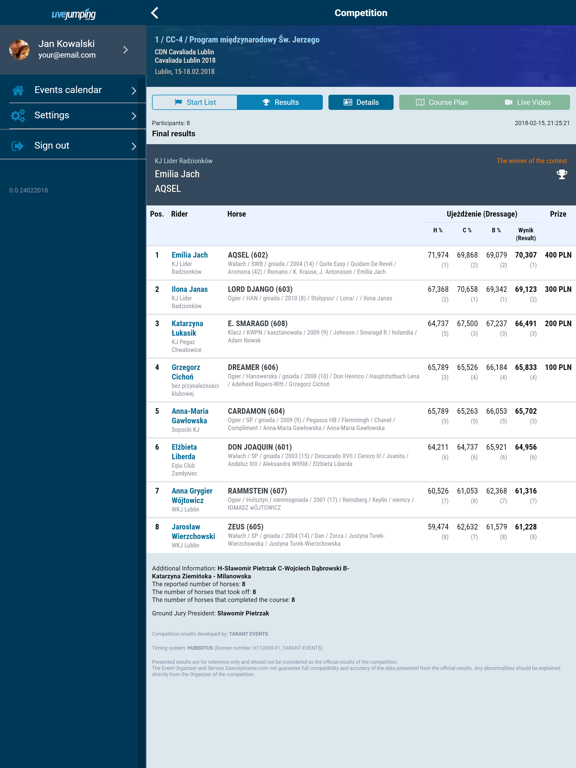Select horse DON JOAQUIN (601)
Image resolution: width=576 pixels, height=768 pixels.
[x=260, y=447]
